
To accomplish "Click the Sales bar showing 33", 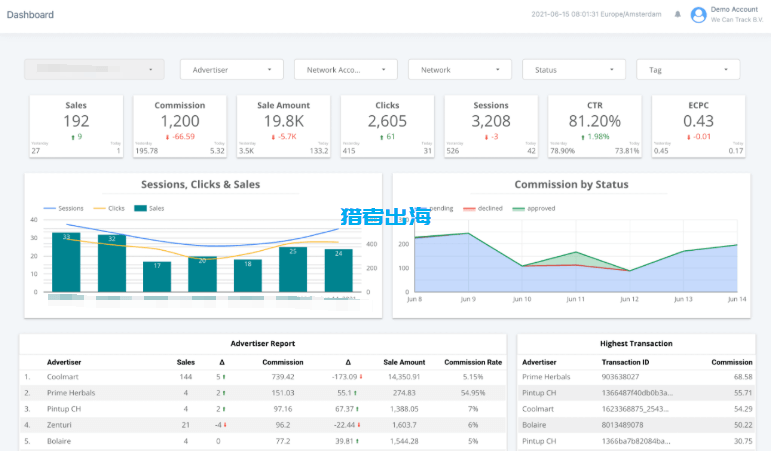I will coord(66,262).
